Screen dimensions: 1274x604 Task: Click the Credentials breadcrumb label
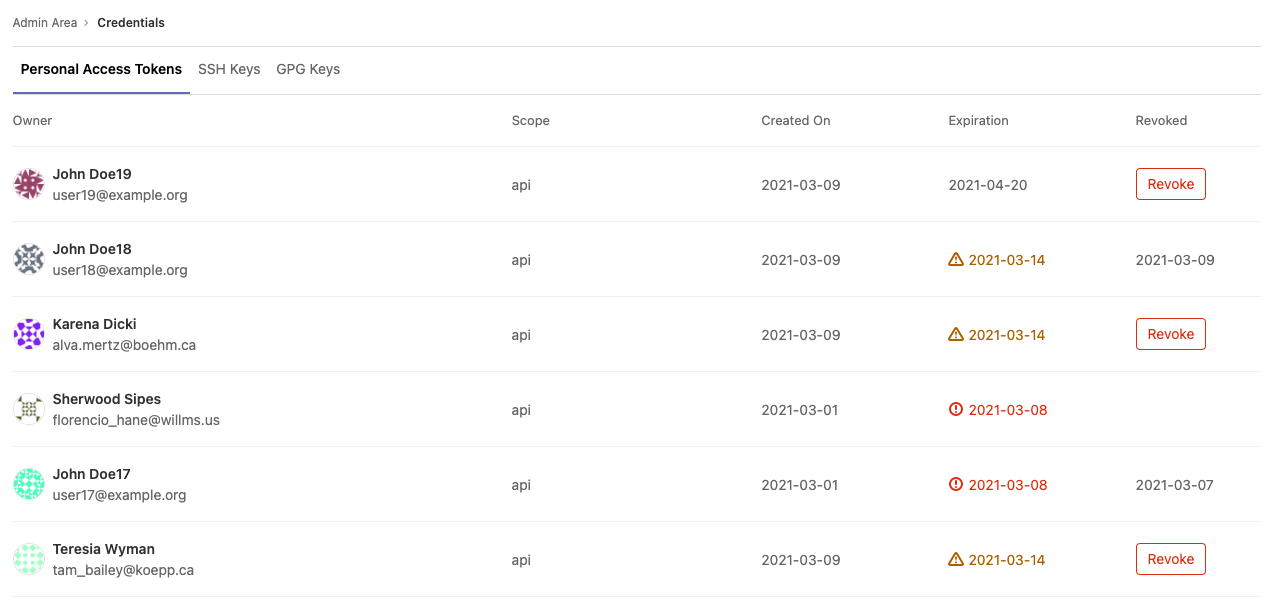coord(131,22)
